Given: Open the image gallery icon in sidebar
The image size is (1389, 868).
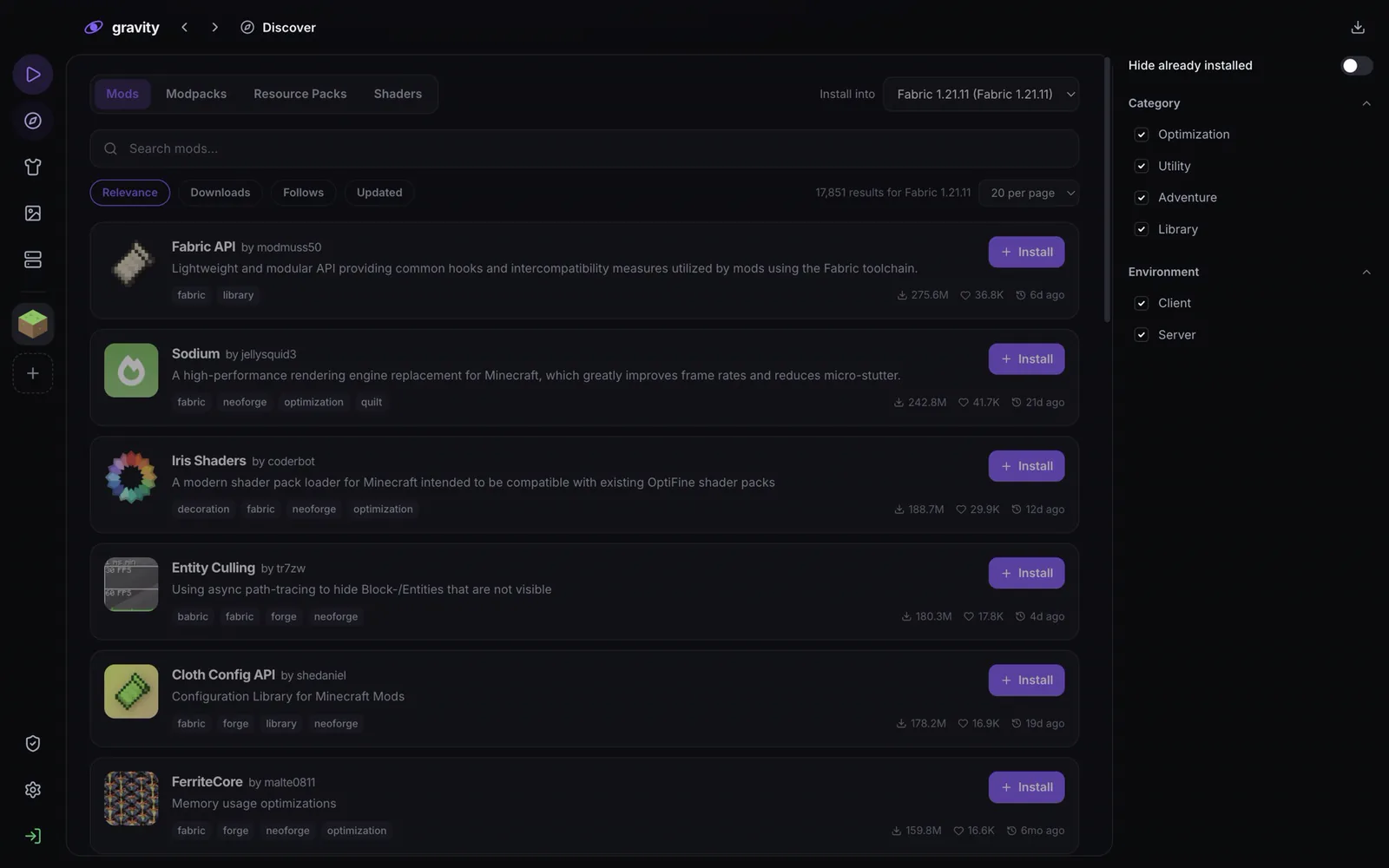Looking at the screenshot, I should (33, 214).
